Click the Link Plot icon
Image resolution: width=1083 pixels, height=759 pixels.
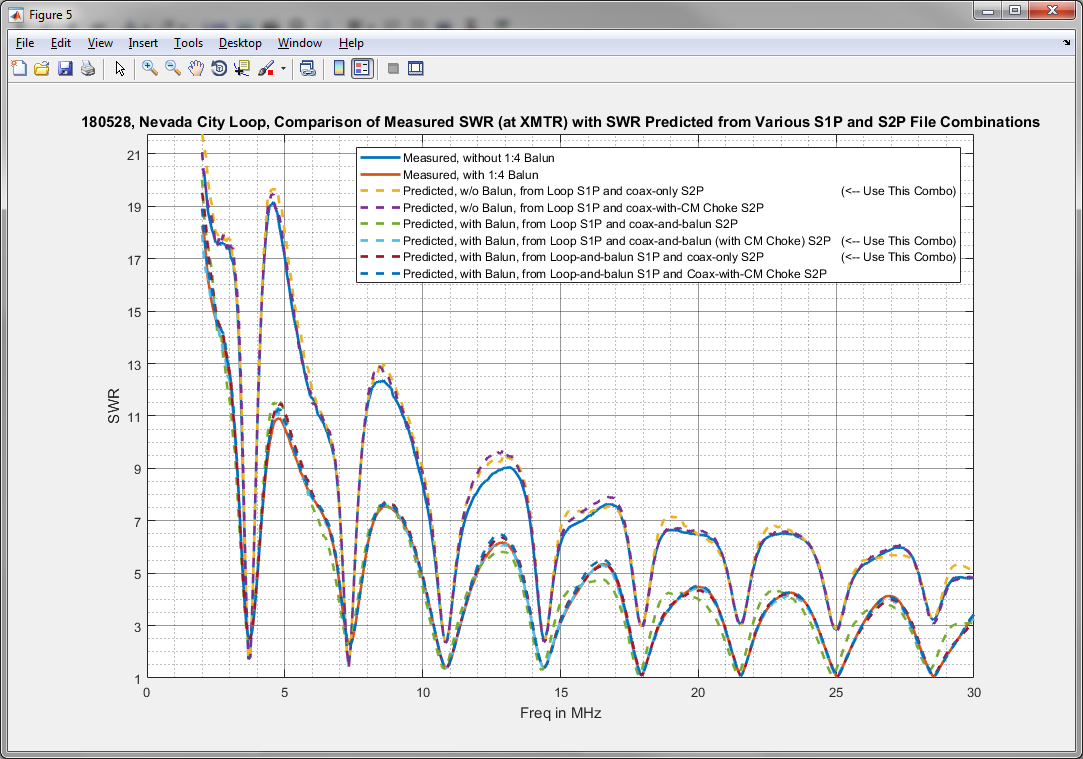pyautogui.click(x=308, y=68)
